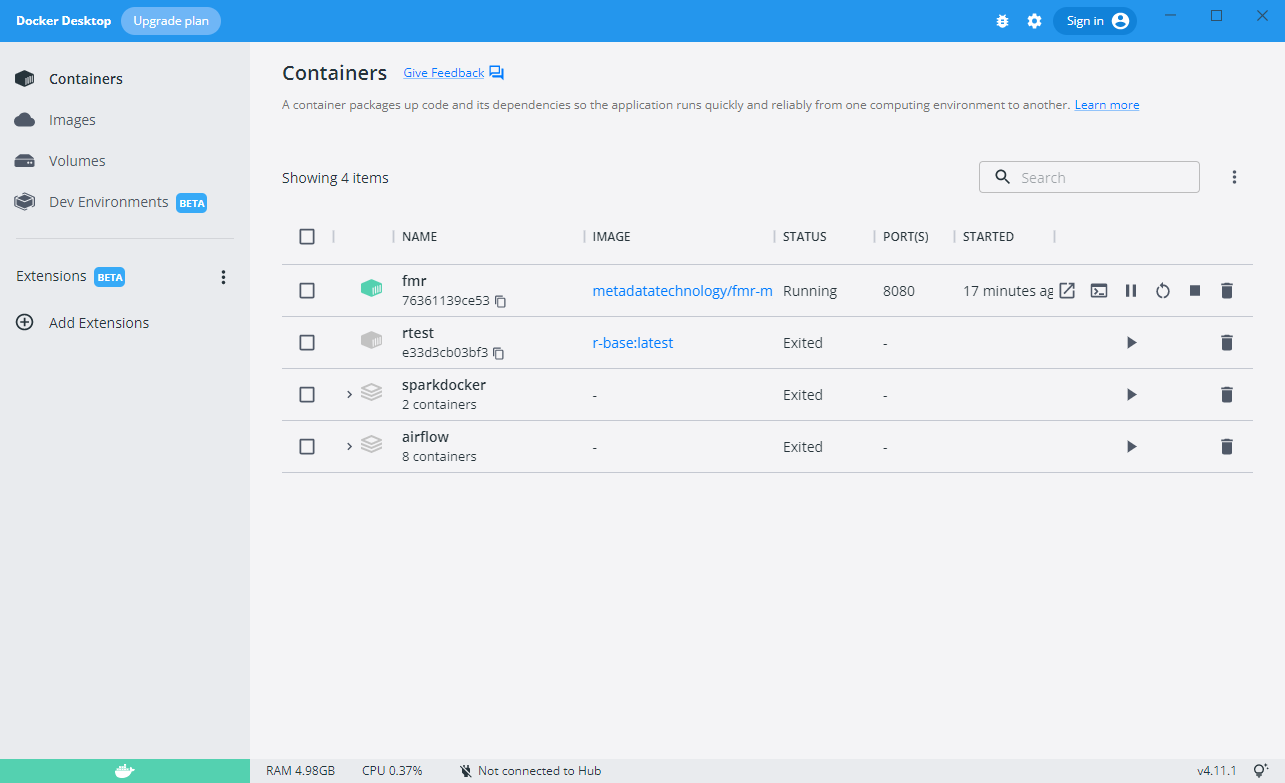1285x783 pixels.
Task: Expand the airflow container group
Action: tap(349, 446)
